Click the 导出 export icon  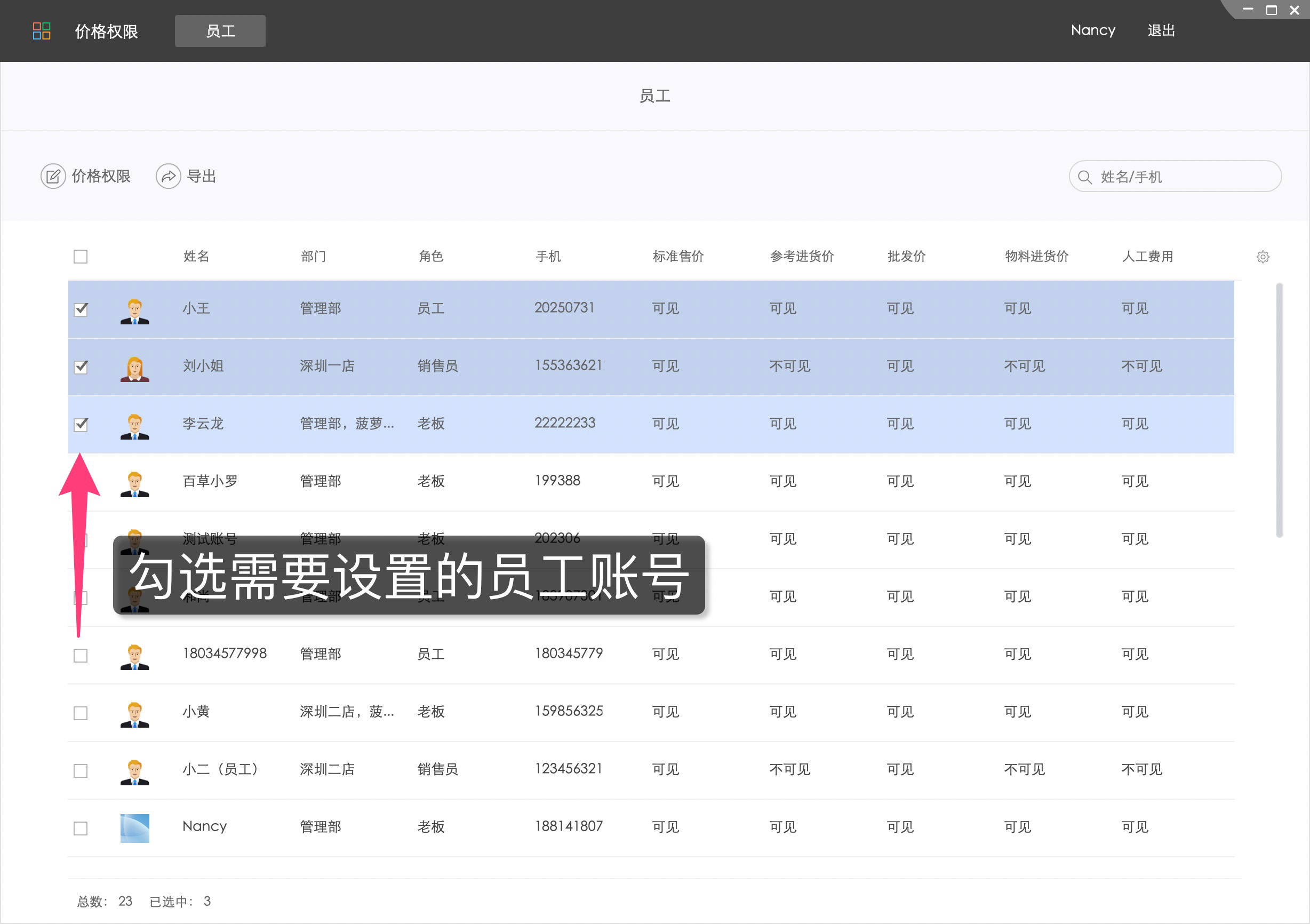point(169,176)
